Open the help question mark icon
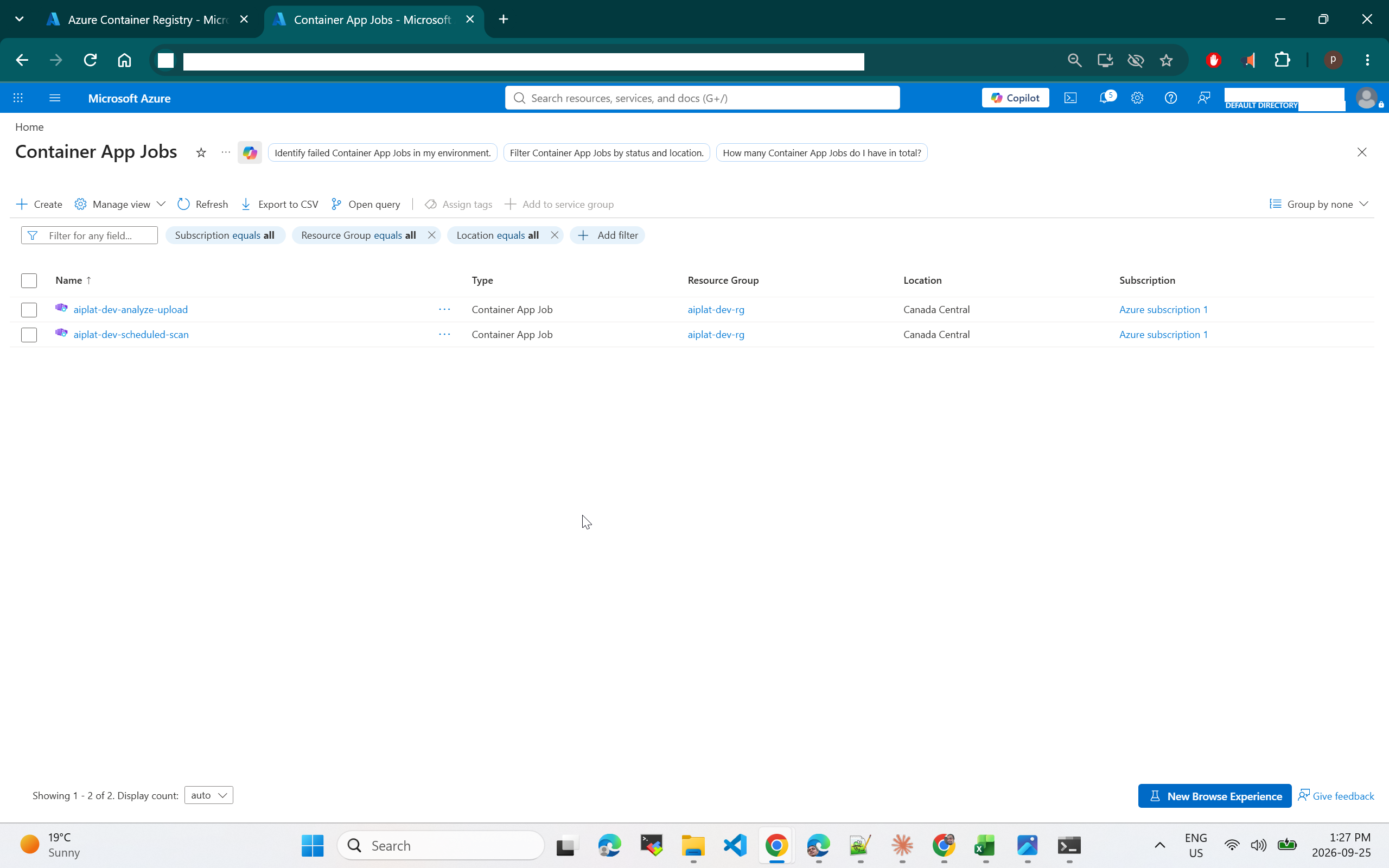 tap(1171, 98)
